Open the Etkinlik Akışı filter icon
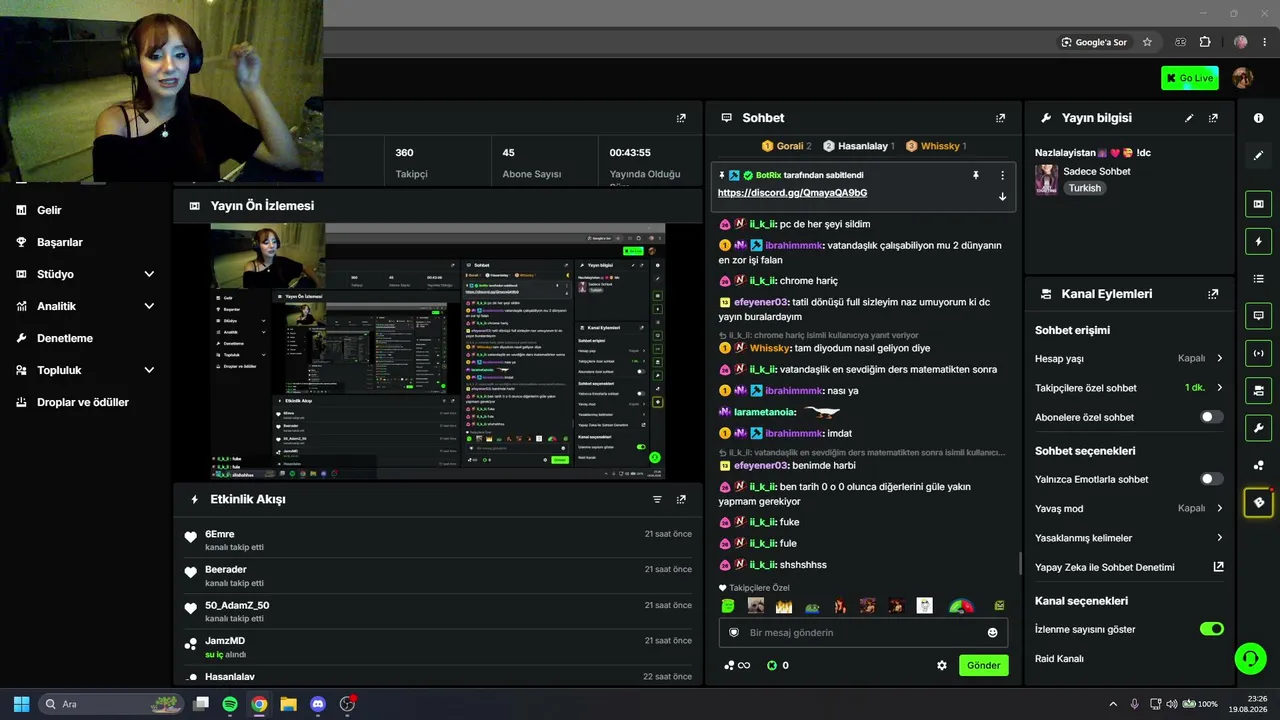The height and width of the screenshot is (720, 1280). click(657, 499)
